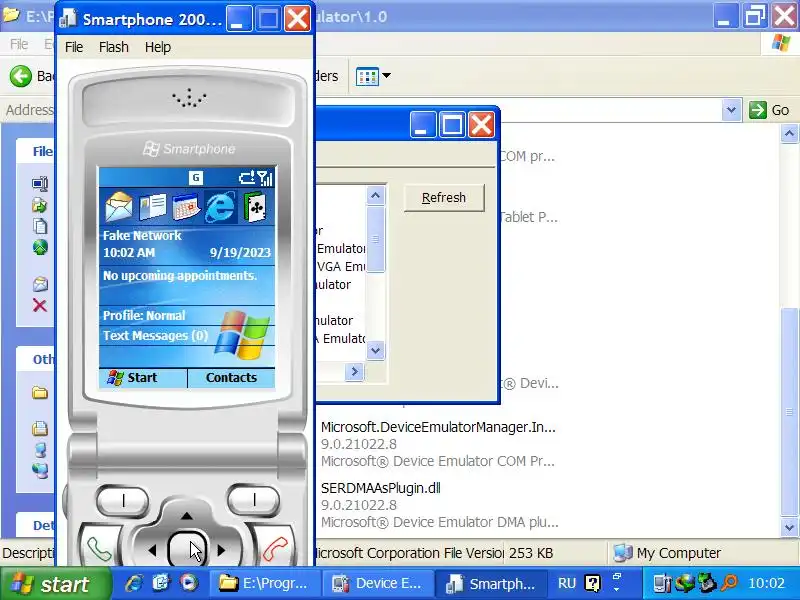Tap the Contacts softkey on phone screen
The height and width of the screenshot is (600, 800).
(232, 378)
